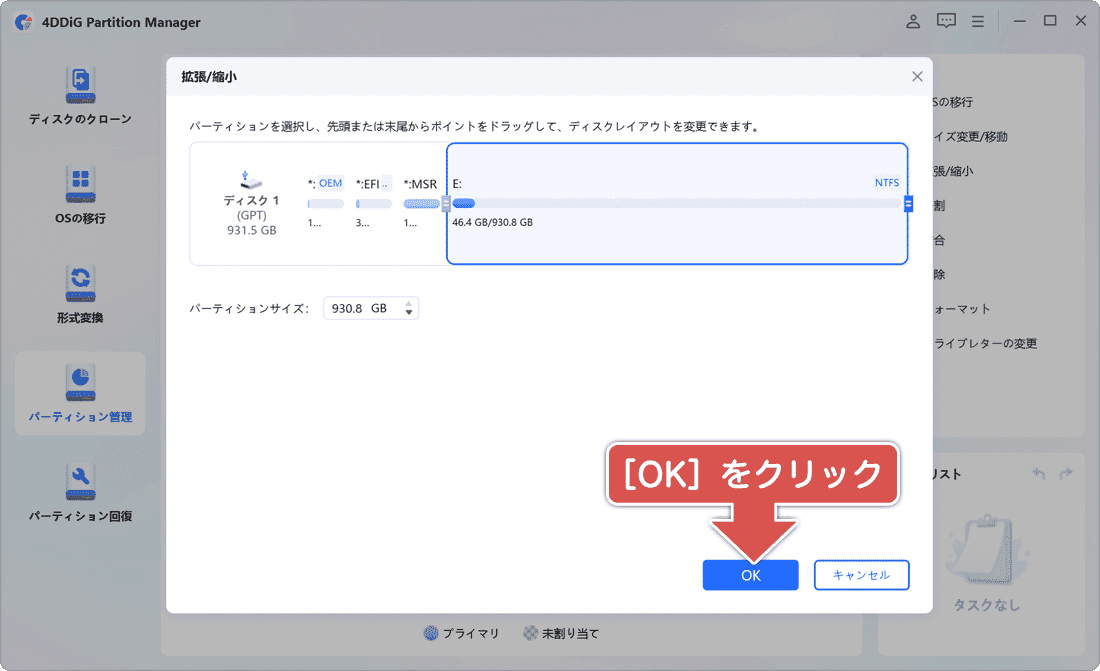The image size is (1100, 671).
Task: Open the hamburger menu icon
Action: [978, 20]
